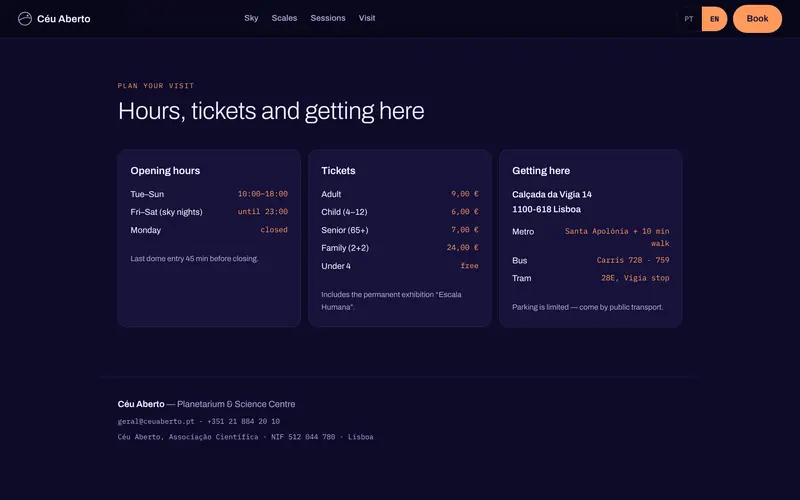Click the Fri–Sat (sky nights) label
Viewport: 800px width, 500px height.
point(166,212)
